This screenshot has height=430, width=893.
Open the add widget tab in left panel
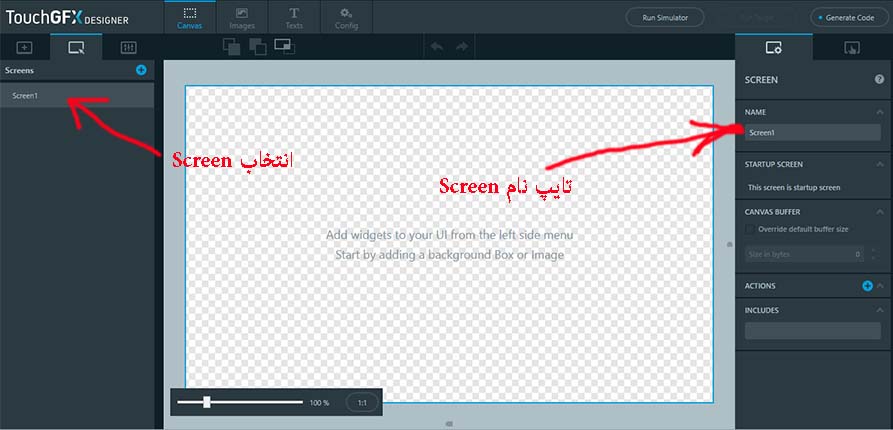[25, 47]
